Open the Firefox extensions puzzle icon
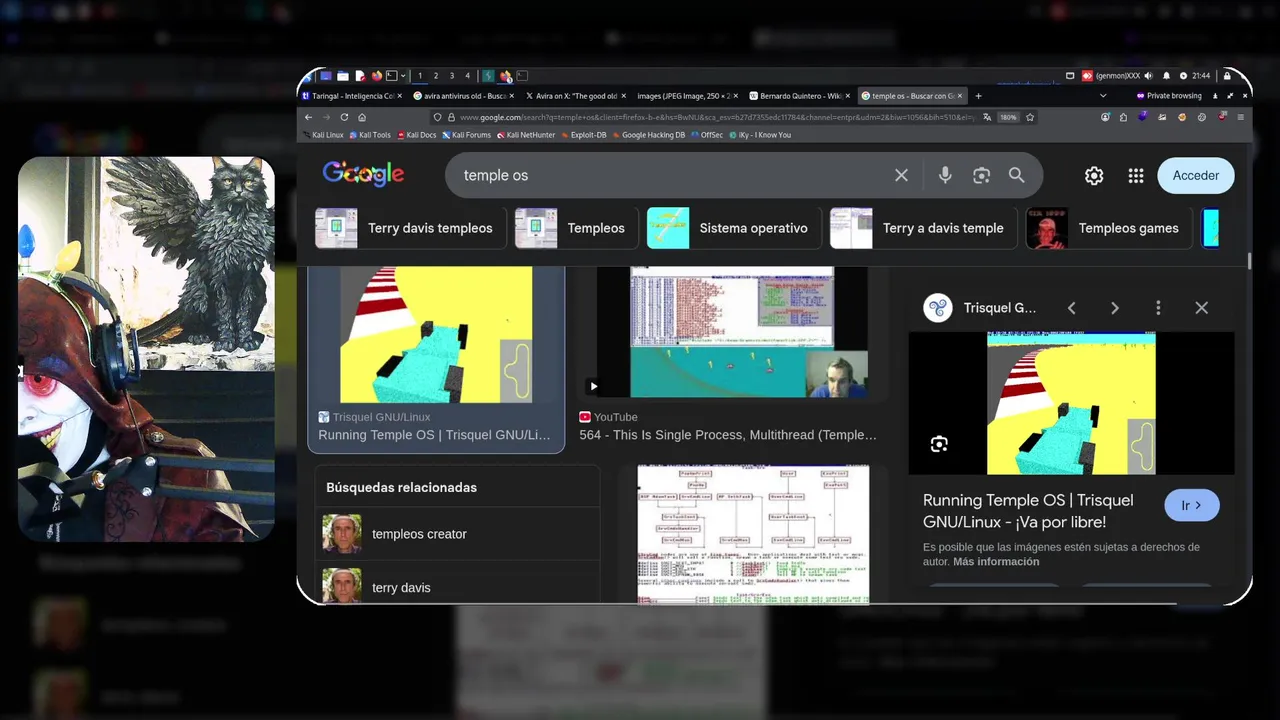The image size is (1280, 720). click(x=1123, y=117)
